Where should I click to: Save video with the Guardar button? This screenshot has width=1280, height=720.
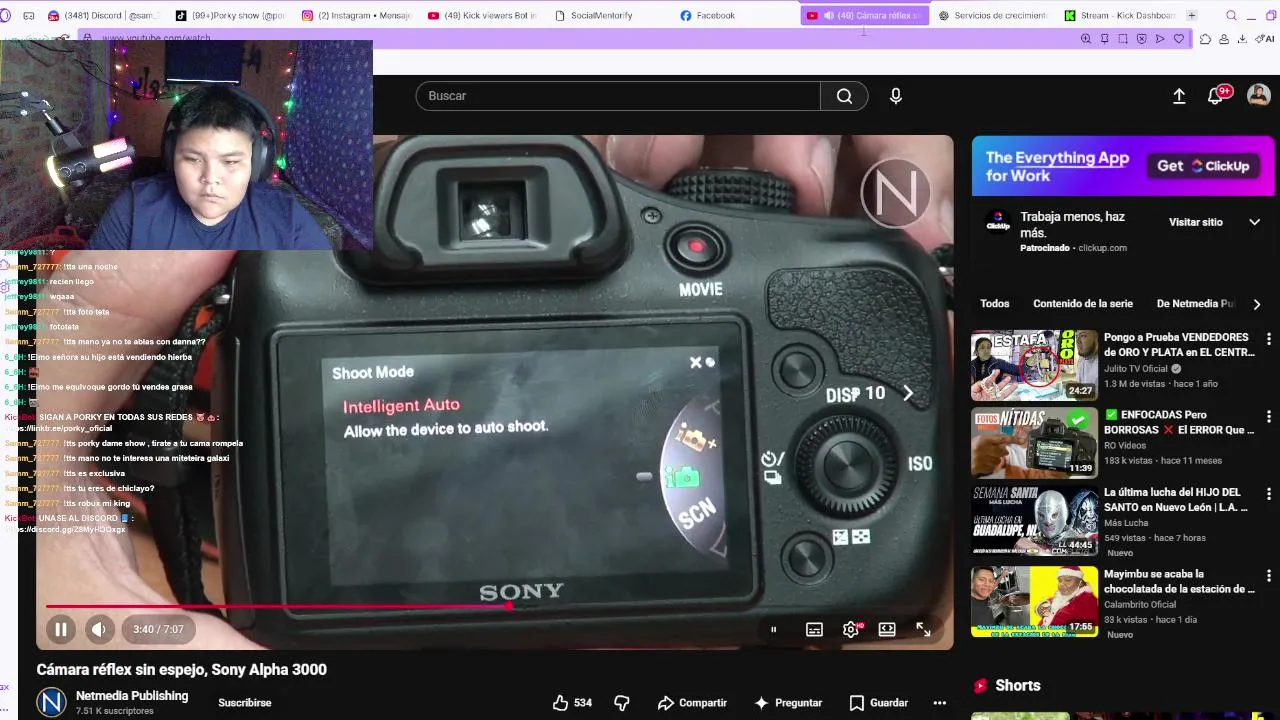pos(878,703)
